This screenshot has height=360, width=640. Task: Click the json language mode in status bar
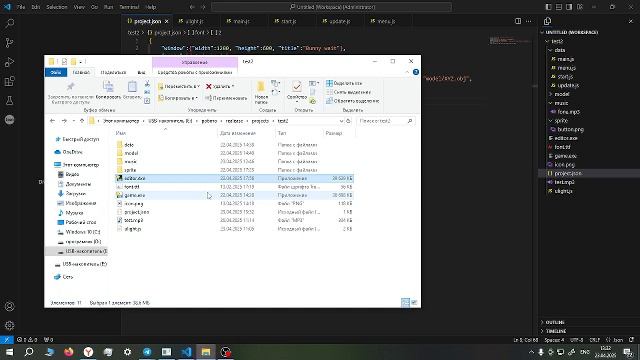coord(615,340)
